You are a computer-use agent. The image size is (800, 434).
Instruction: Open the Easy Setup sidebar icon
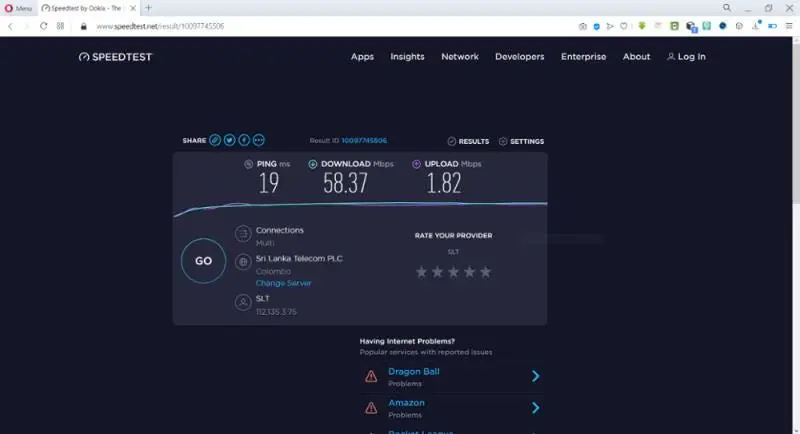(x=789, y=26)
